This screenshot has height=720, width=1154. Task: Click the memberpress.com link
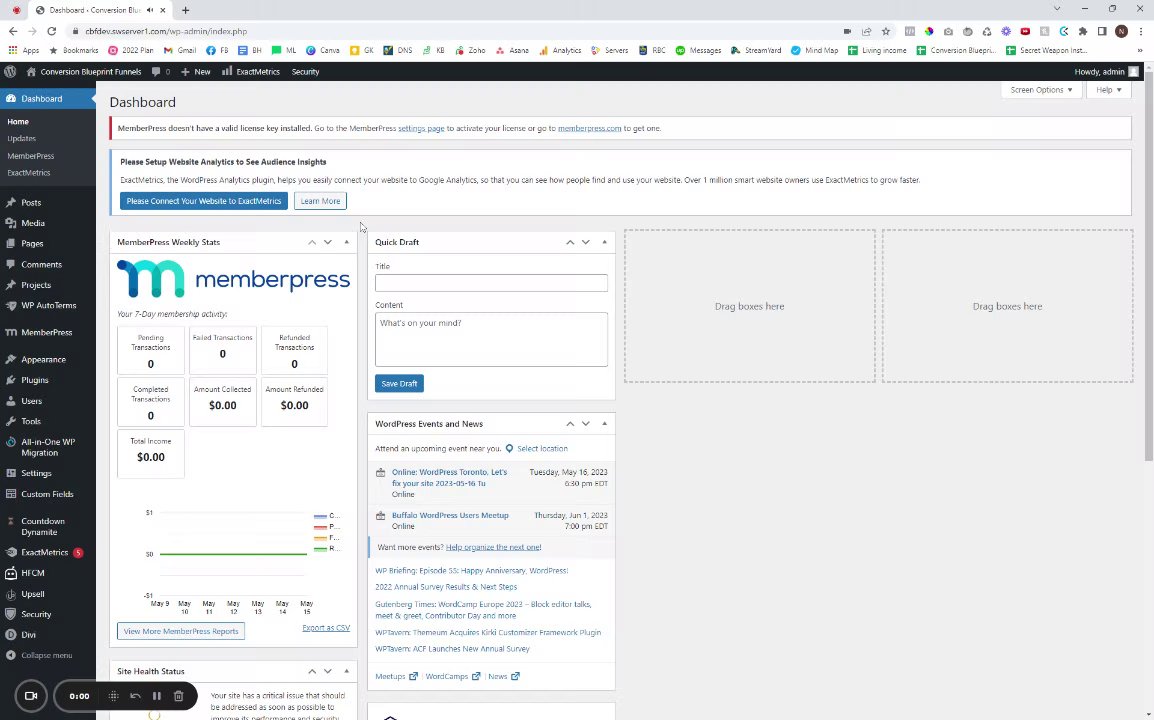pyautogui.click(x=590, y=128)
